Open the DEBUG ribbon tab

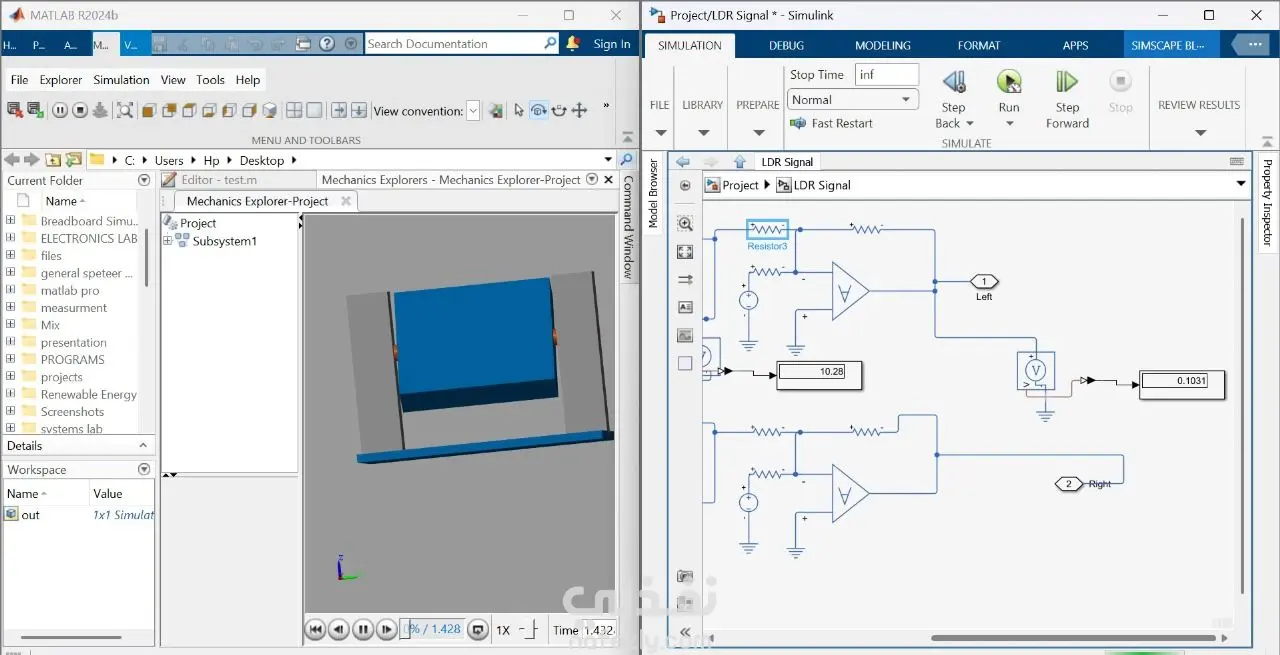coord(786,45)
